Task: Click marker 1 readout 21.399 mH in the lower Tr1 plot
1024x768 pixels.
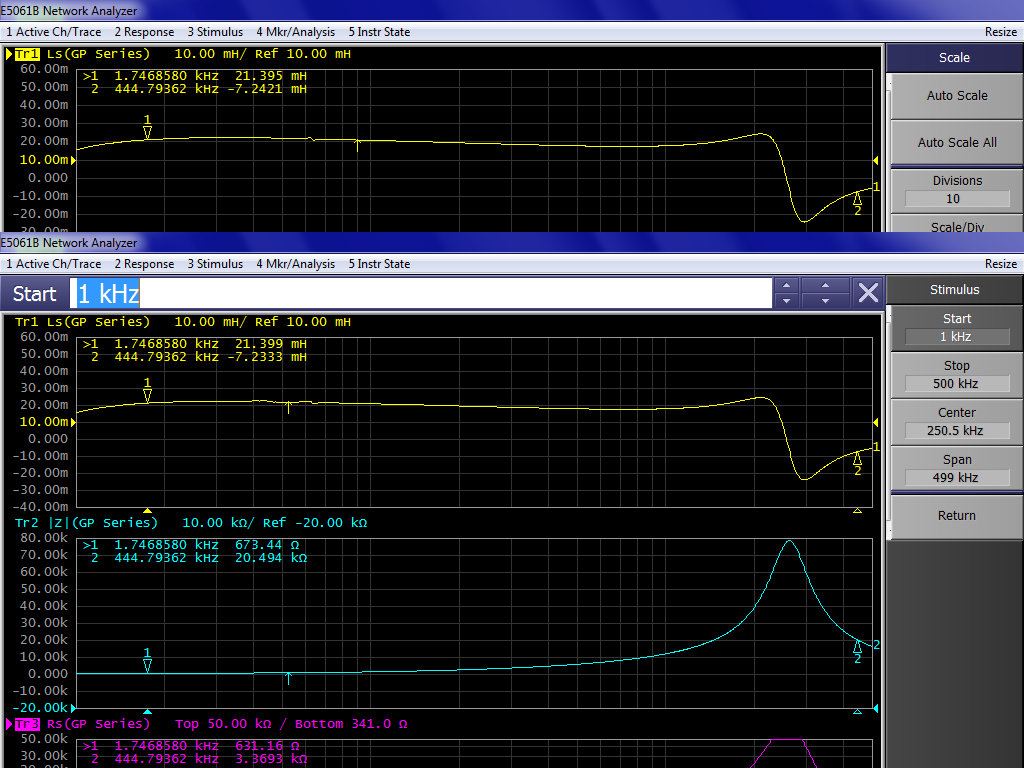Action: [x=270, y=344]
